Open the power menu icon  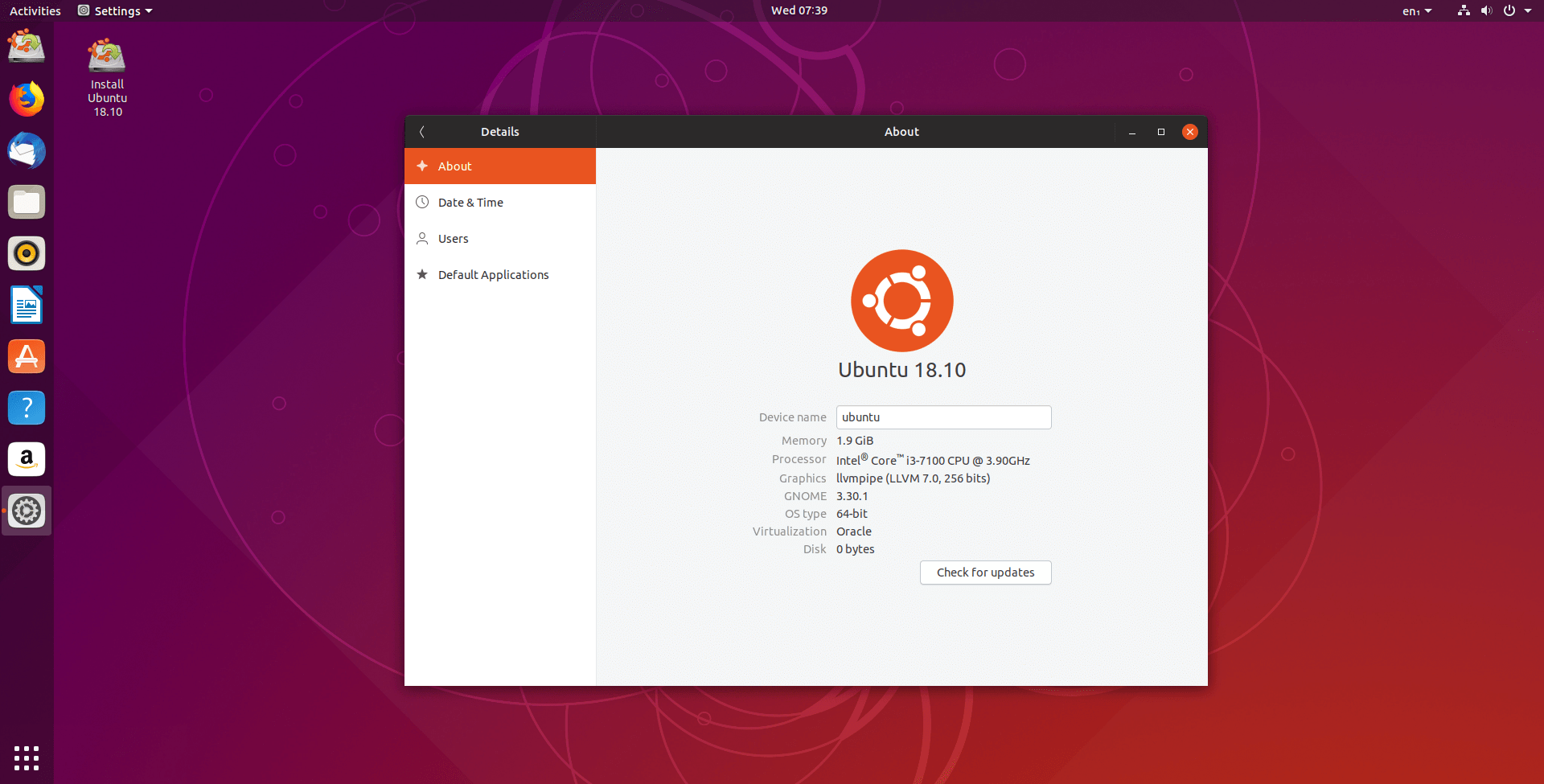[1509, 10]
